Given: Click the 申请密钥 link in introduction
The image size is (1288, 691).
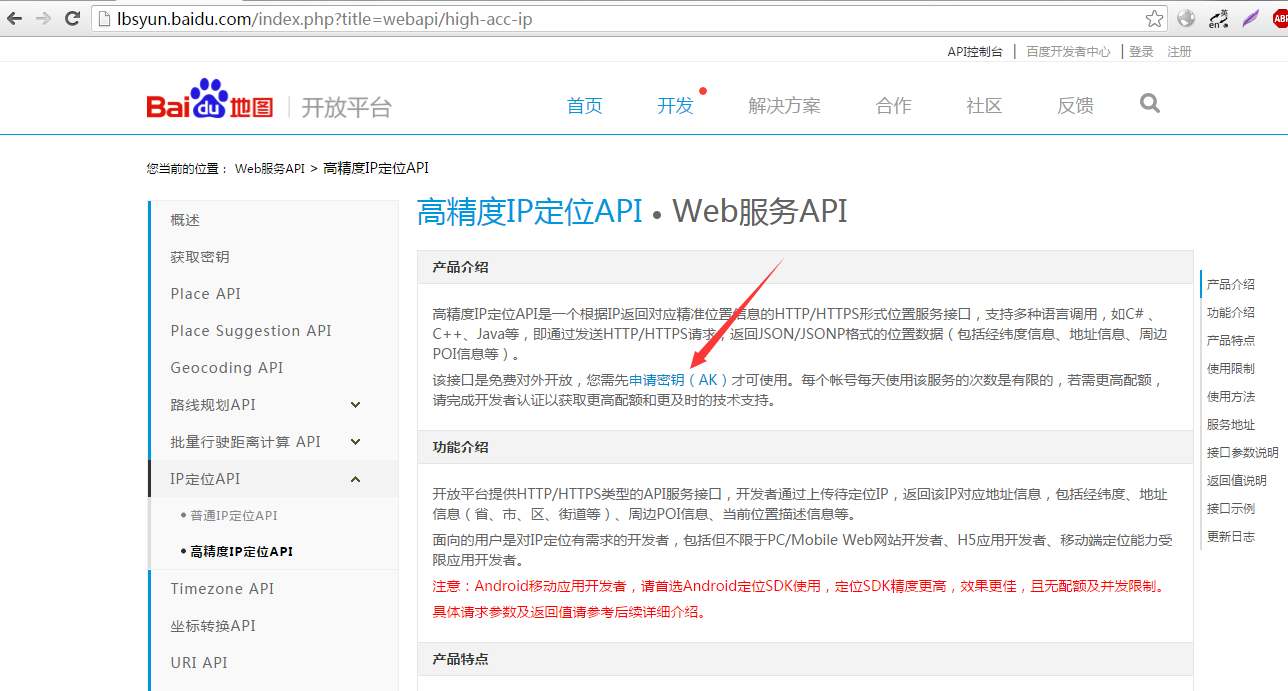Looking at the screenshot, I should point(656,380).
